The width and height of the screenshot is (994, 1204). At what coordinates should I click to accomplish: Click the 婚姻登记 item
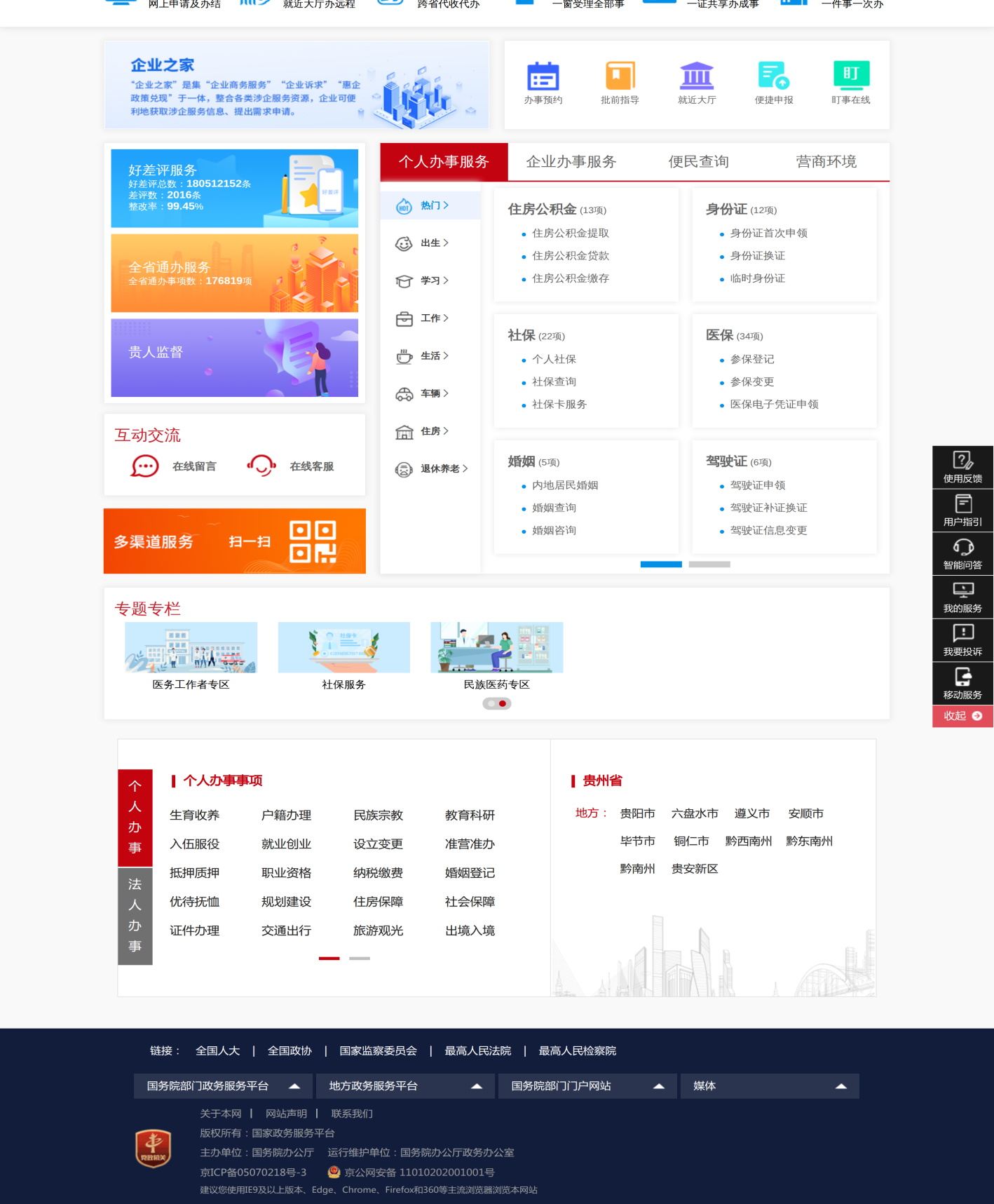pos(470,873)
